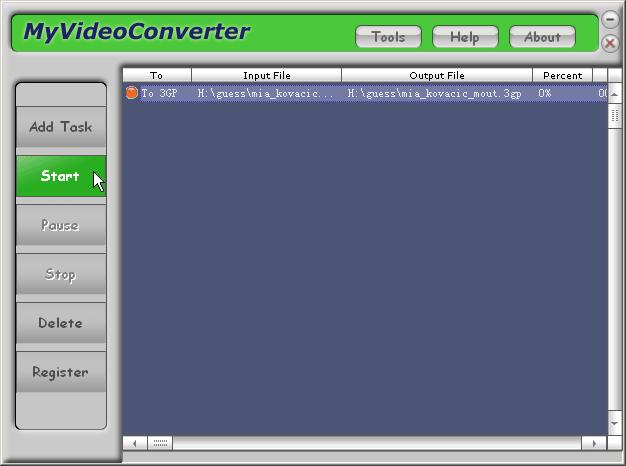Close the MyVideoConverter window
Viewport: 626px width, 466px height.
(x=610, y=43)
